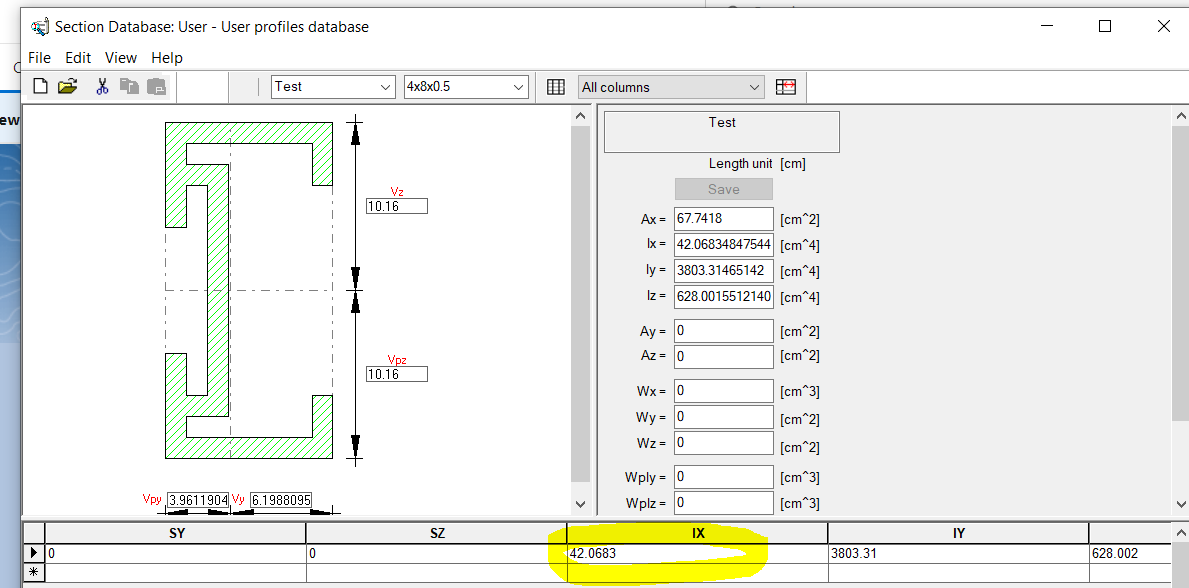Open the File menu
The image size is (1189, 588).
coord(39,58)
